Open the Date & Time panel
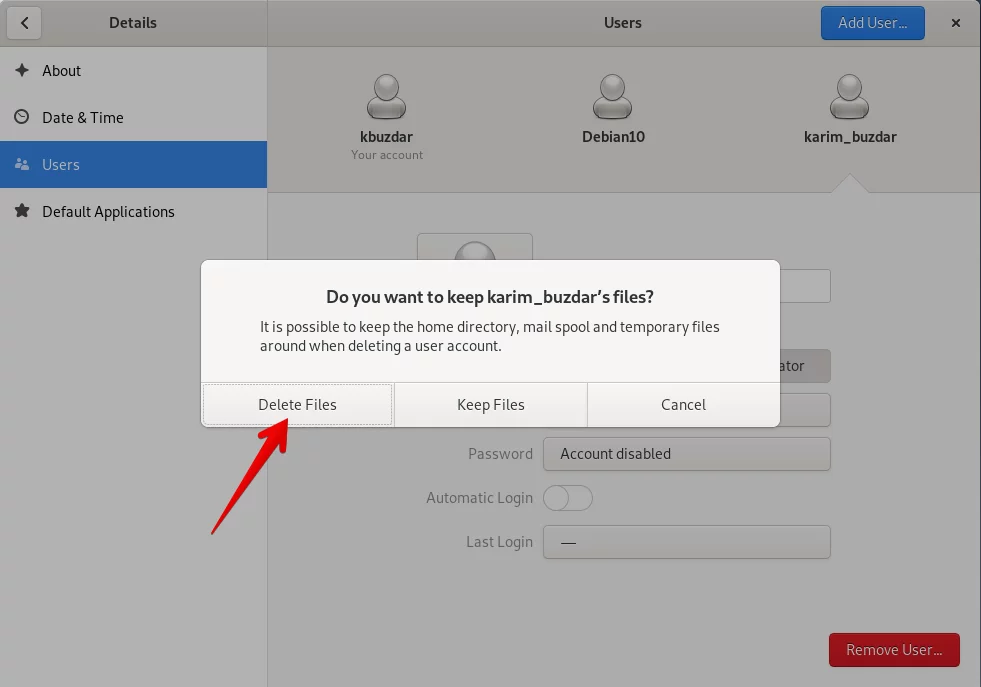 pyautogui.click(x=133, y=117)
